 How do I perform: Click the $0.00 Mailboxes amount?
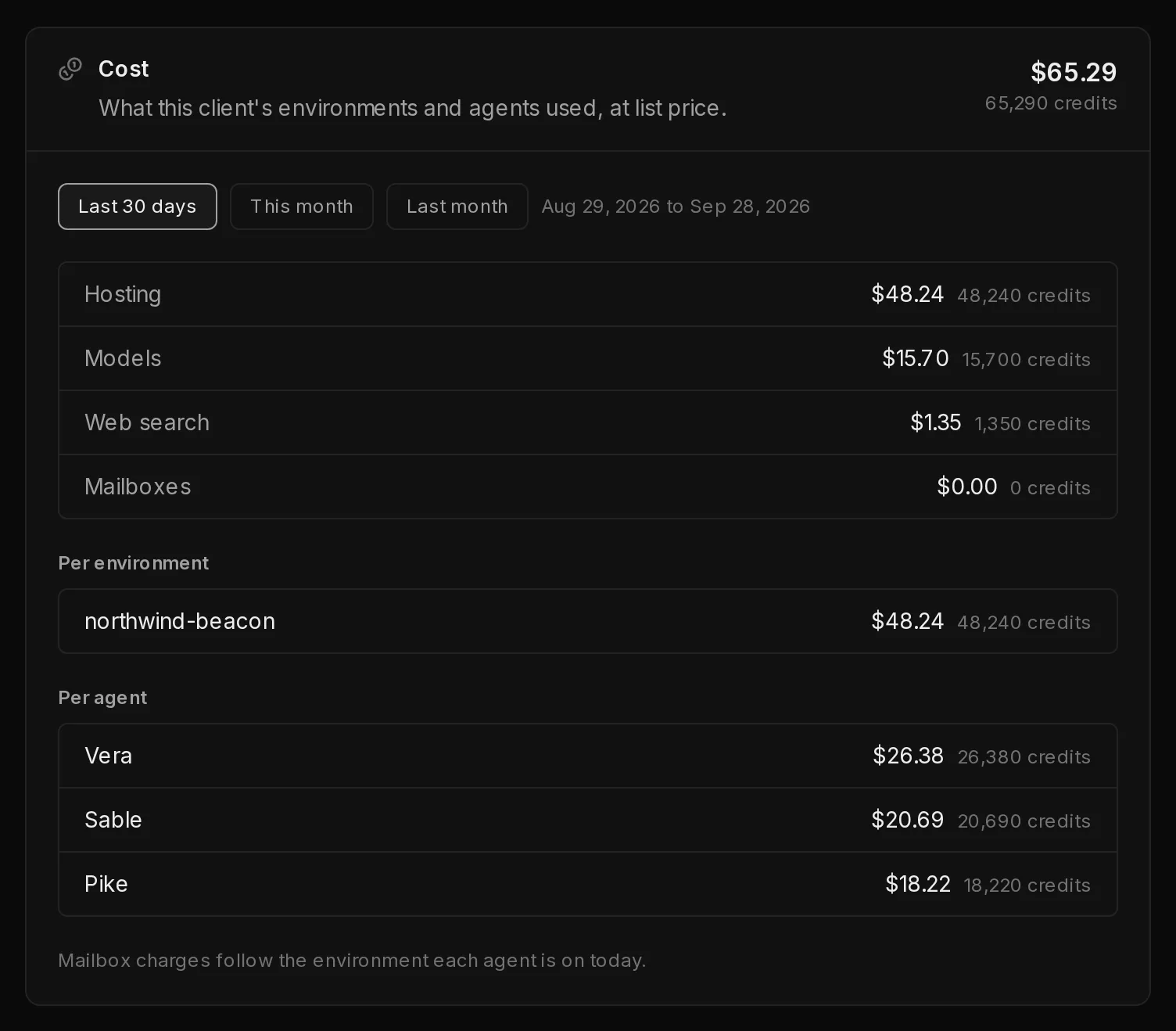967,487
